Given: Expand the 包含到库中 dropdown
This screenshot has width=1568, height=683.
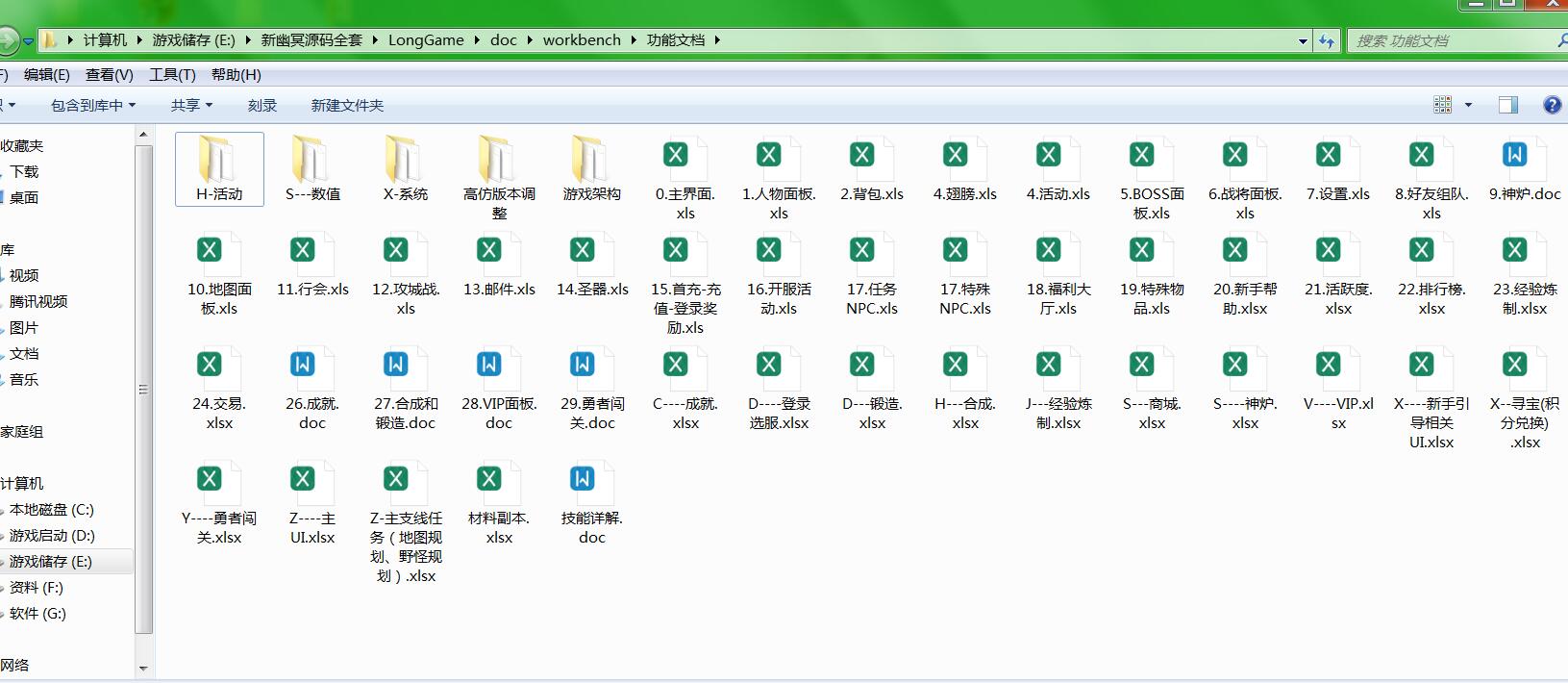Looking at the screenshot, I should pyautogui.click(x=93, y=105).
